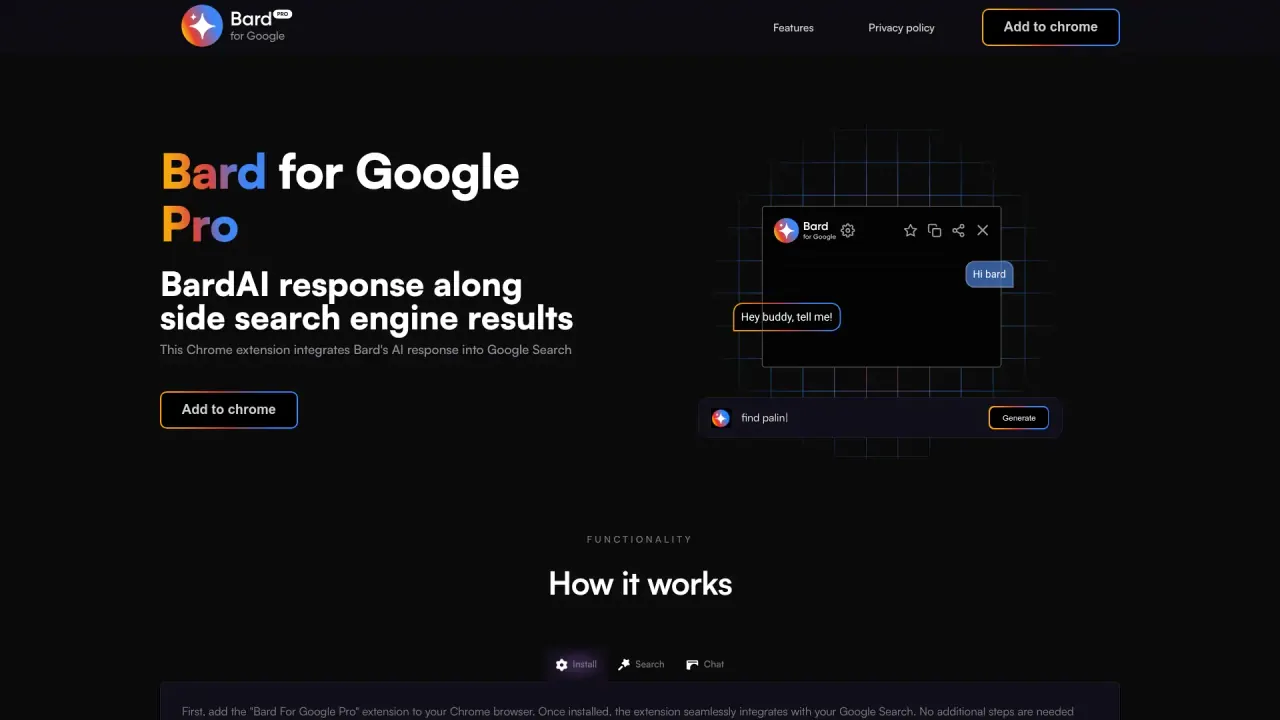The height and width of the screenshot is (720, 1280).
Task: Click the 'How it works' heading
Action: point(640,584)
